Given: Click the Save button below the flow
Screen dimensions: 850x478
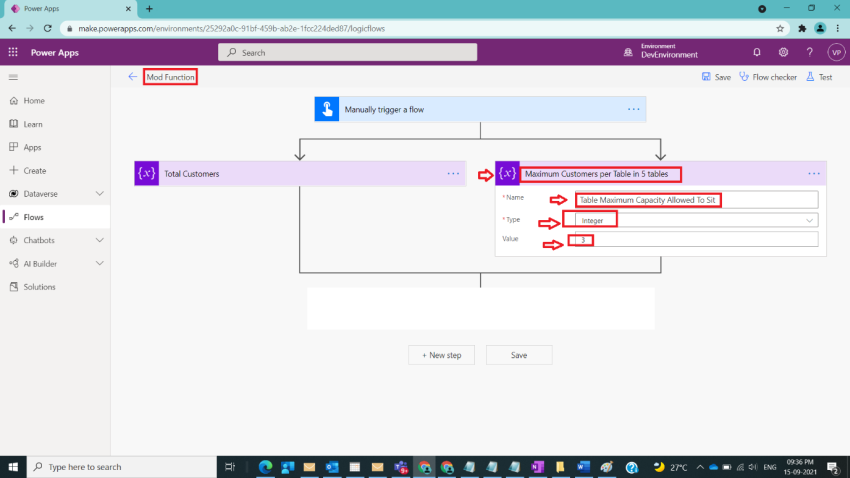Looking at the screenshot, I should (x=519, y=355).
